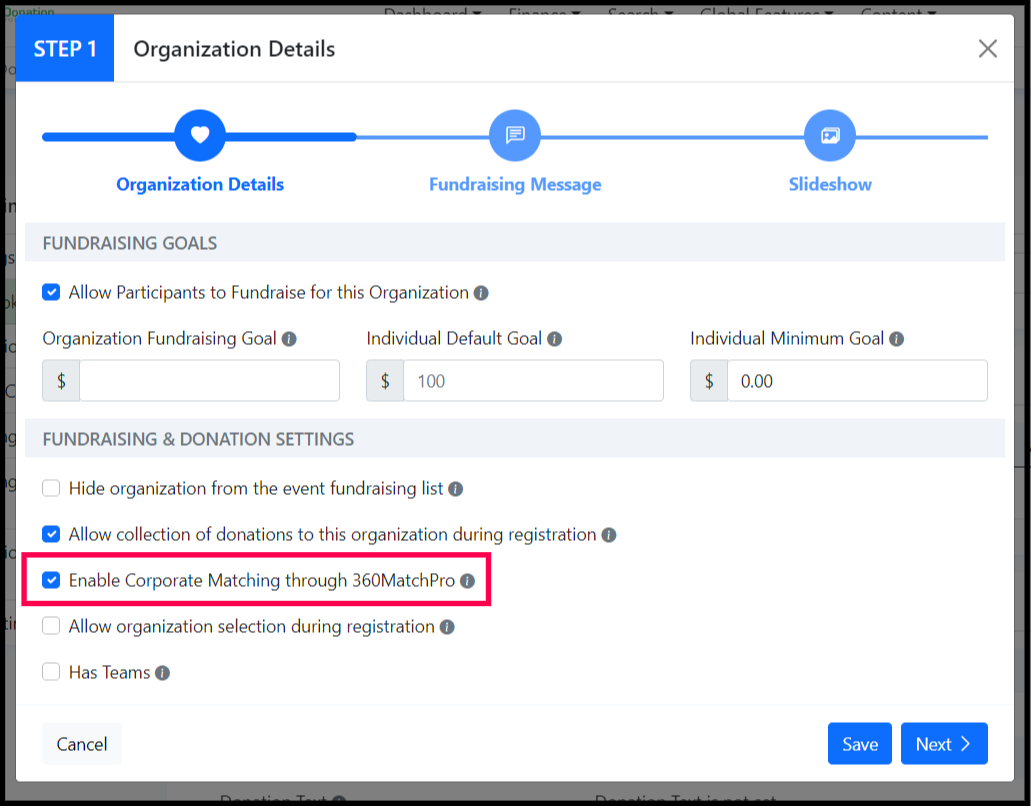
Task: Click the Cancel button
Action: pos(82,744)
